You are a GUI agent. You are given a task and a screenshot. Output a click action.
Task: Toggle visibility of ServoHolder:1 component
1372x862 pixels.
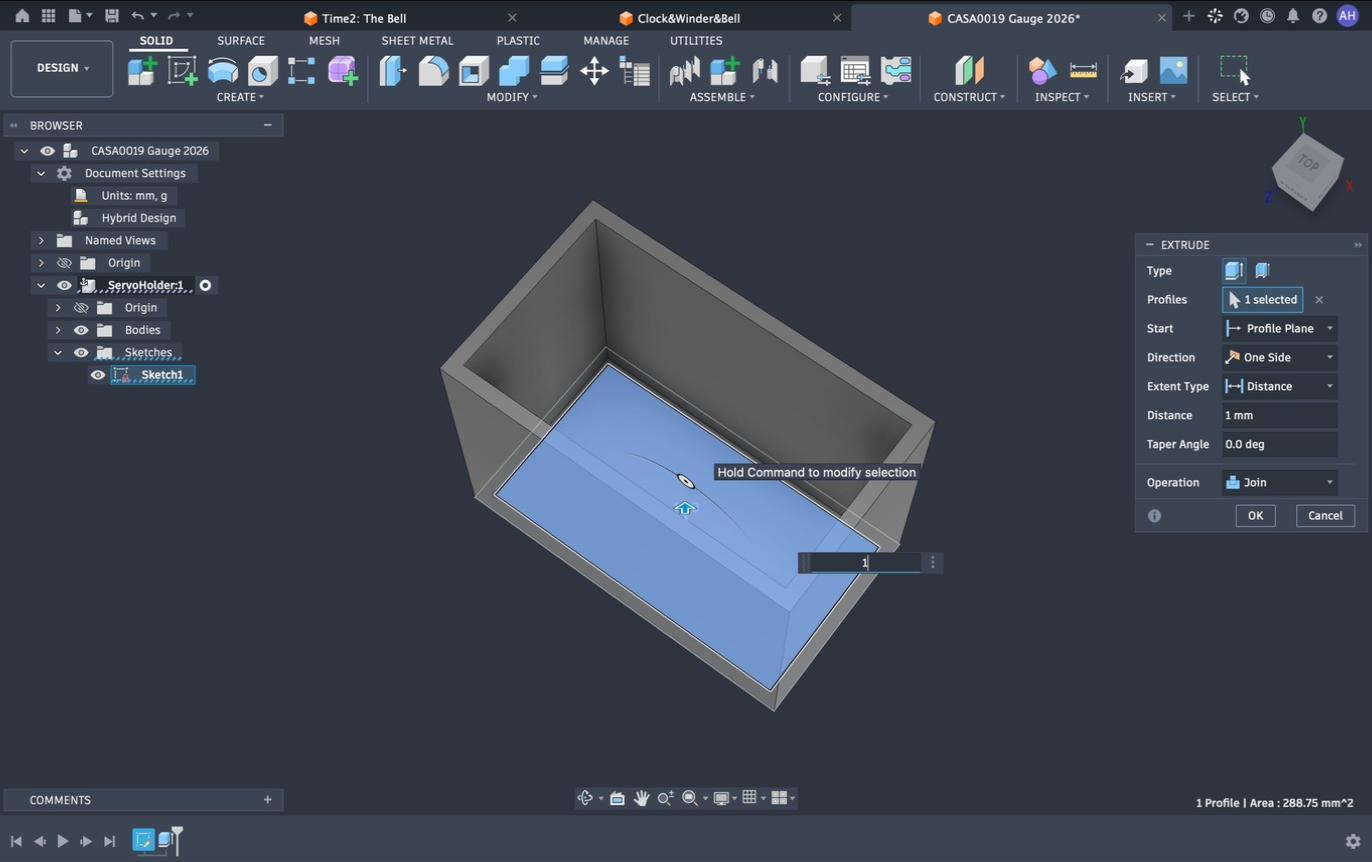(x=64, y=285)
